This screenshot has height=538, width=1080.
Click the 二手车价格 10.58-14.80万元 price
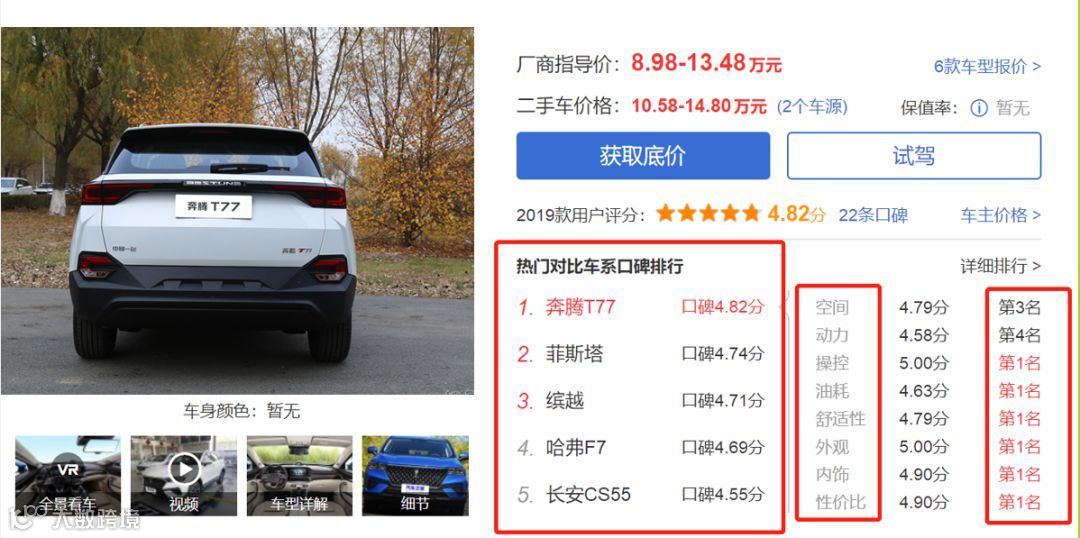click(x=699, y=107)
